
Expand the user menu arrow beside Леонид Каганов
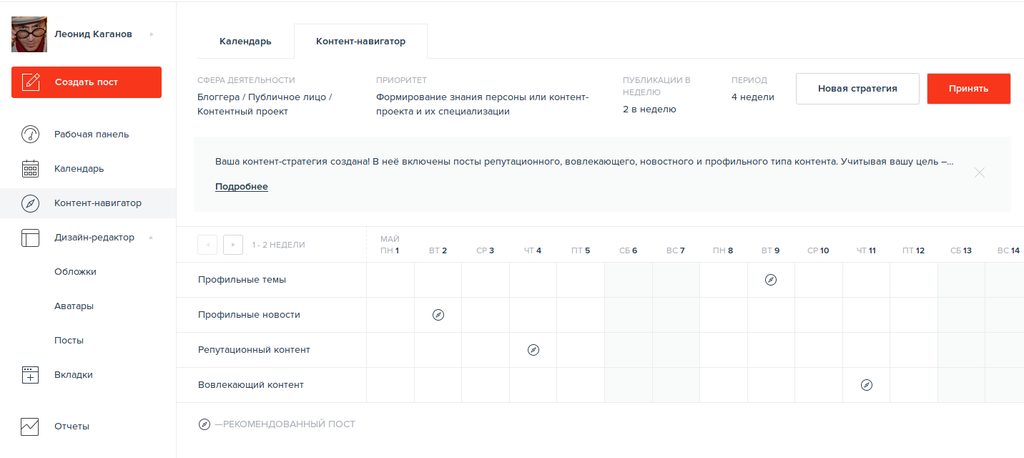[152, 35]
